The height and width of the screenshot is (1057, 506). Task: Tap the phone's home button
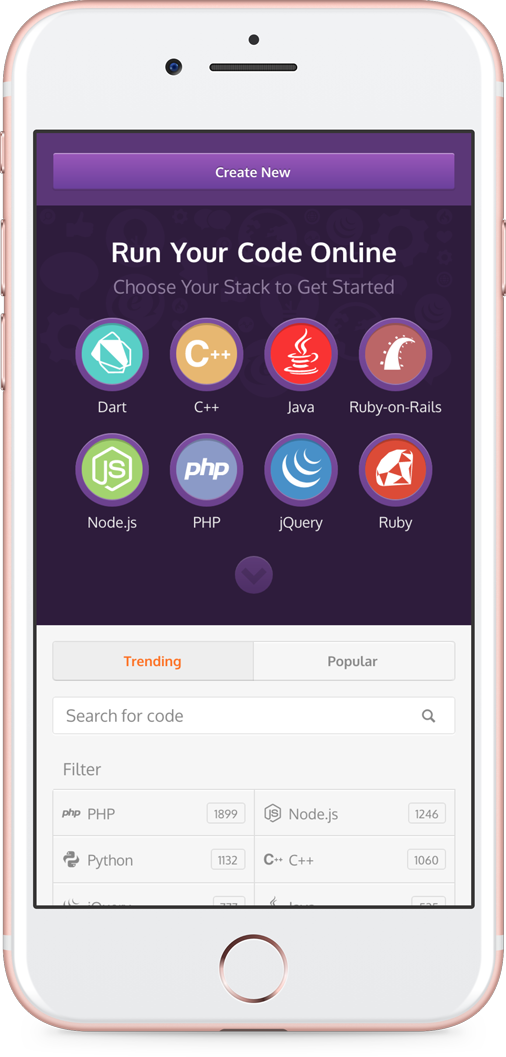253,969
